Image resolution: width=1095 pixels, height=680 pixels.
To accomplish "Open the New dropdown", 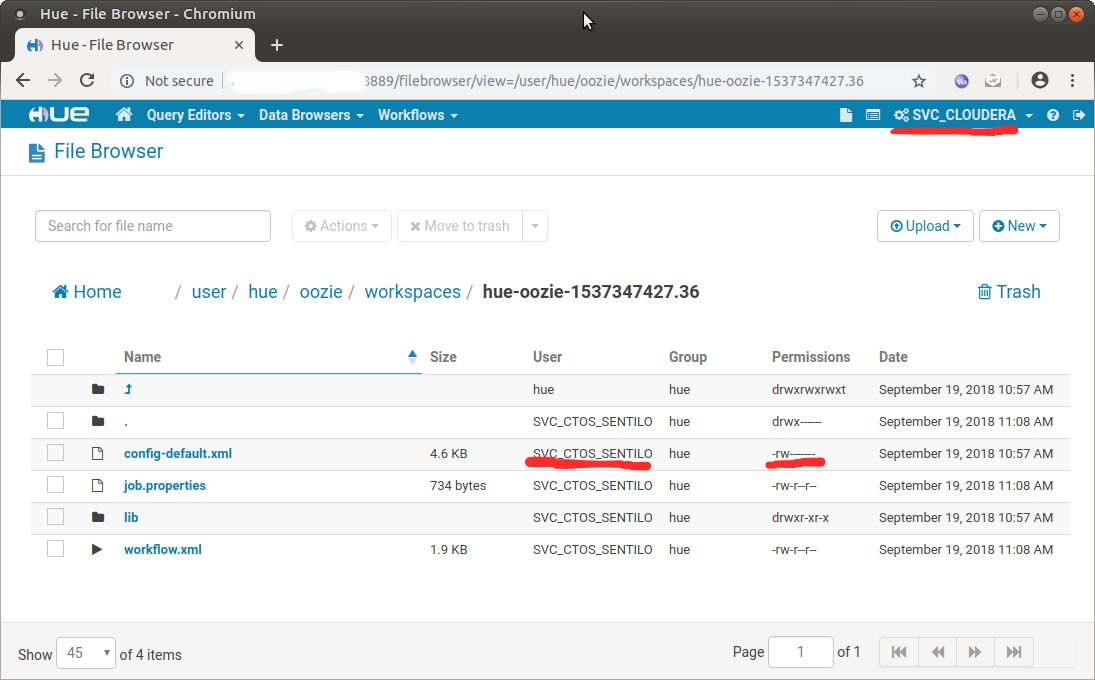I will (1019, 226).
